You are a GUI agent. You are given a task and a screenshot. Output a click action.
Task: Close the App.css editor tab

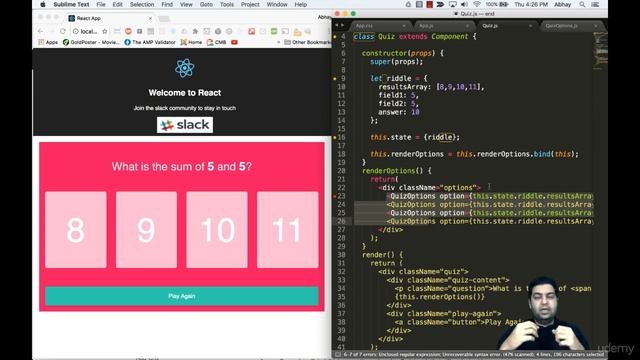pyautogui.click(x=404, y=26)
